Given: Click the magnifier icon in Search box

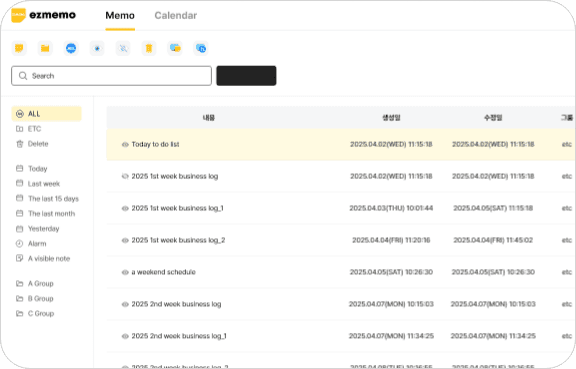Looking at the screenshot, I should click(x=23, y=76).
